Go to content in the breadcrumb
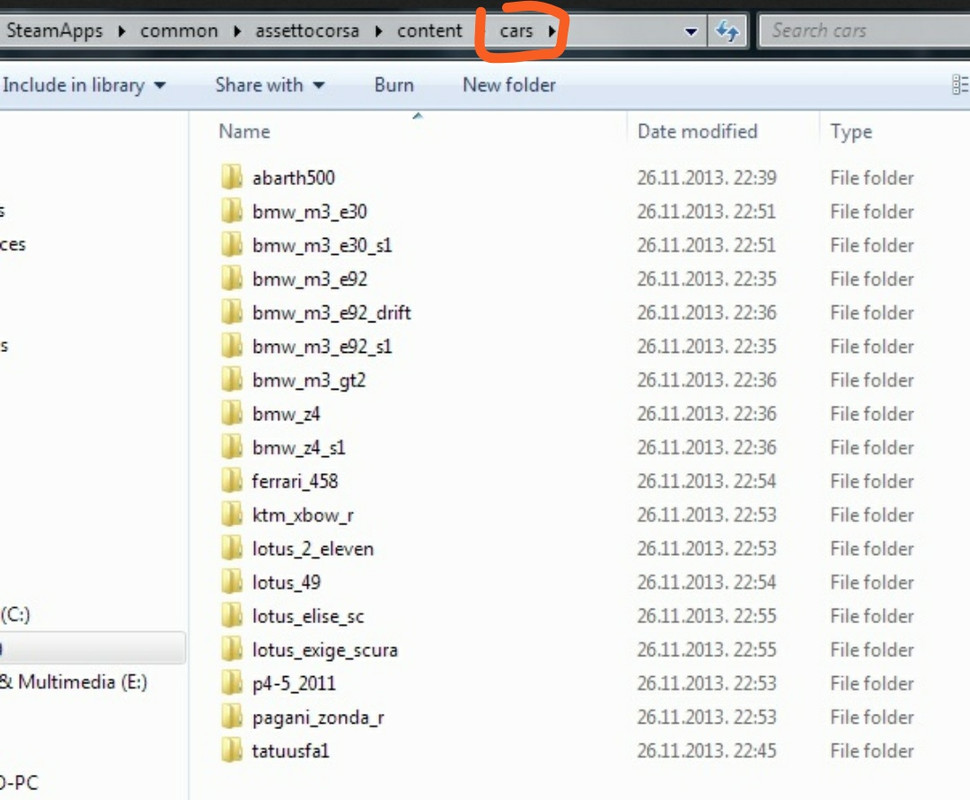The image size is (970, 800). pyautogui.click(x=429, y=30)
